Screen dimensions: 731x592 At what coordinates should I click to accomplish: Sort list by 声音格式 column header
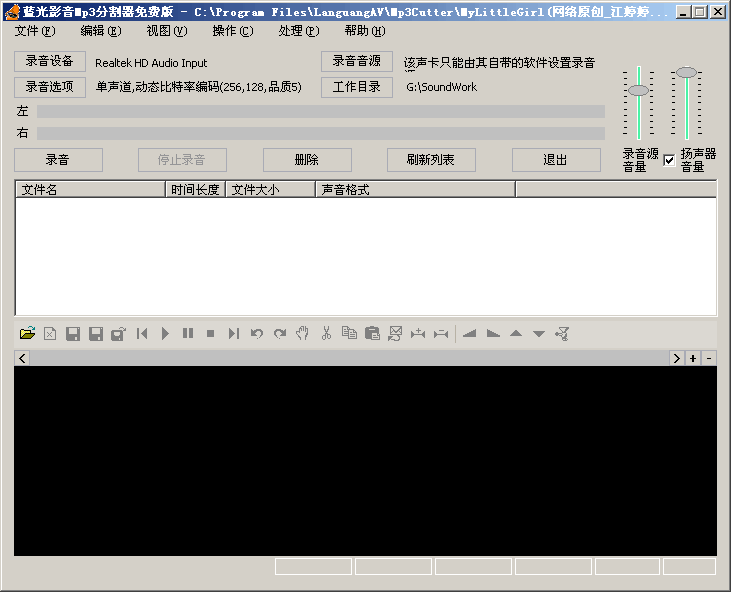pyautogui.click(x=416, y=190)
